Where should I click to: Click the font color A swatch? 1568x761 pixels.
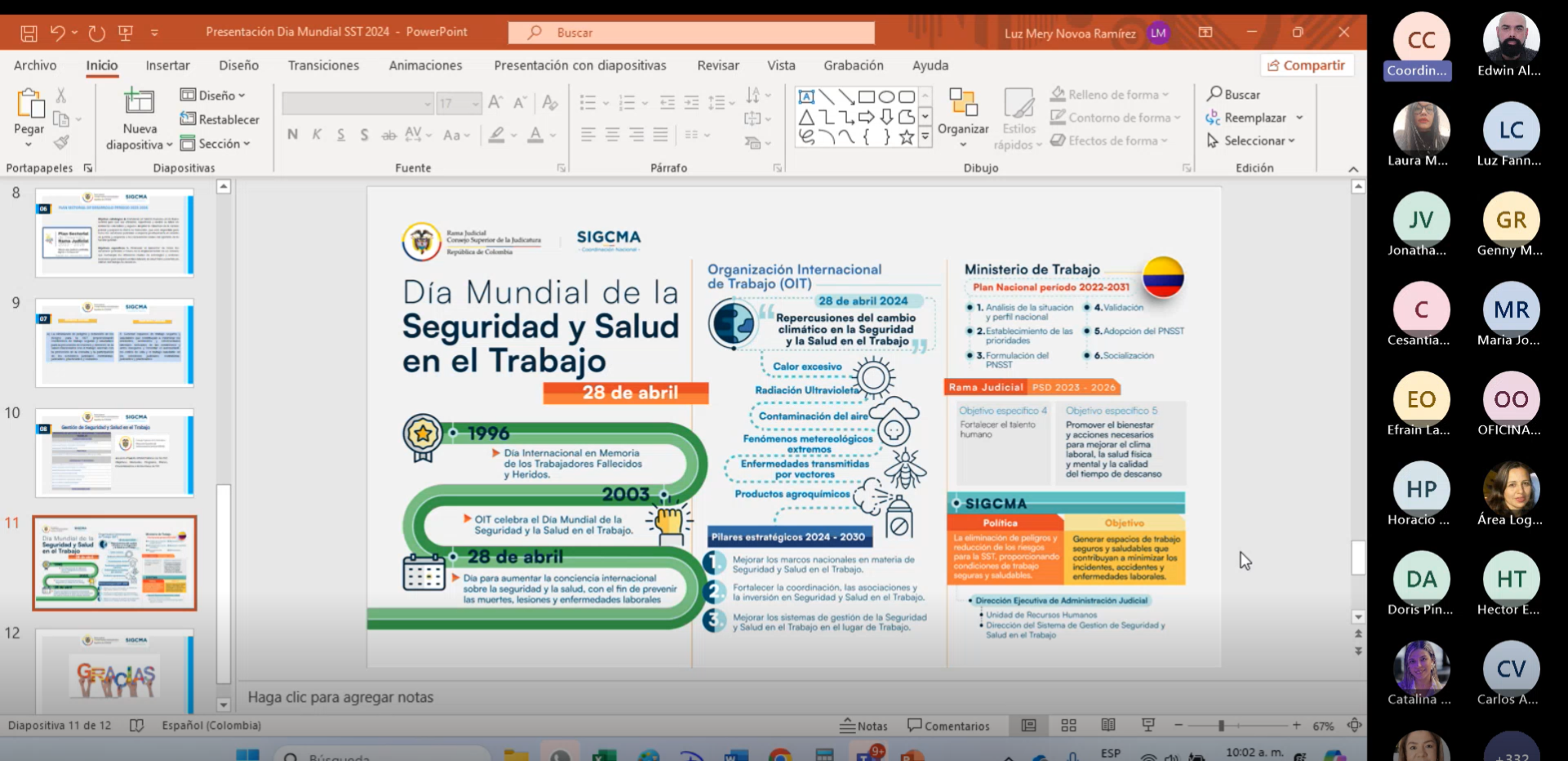535,135
